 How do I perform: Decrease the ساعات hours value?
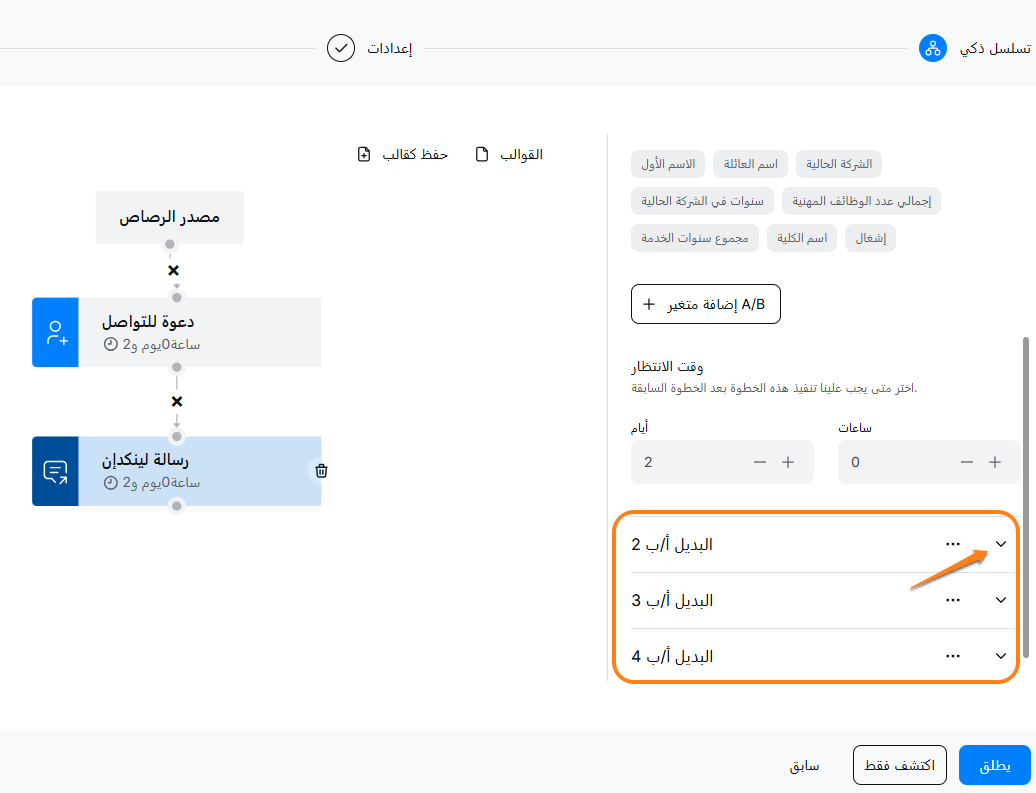point(966,462)
